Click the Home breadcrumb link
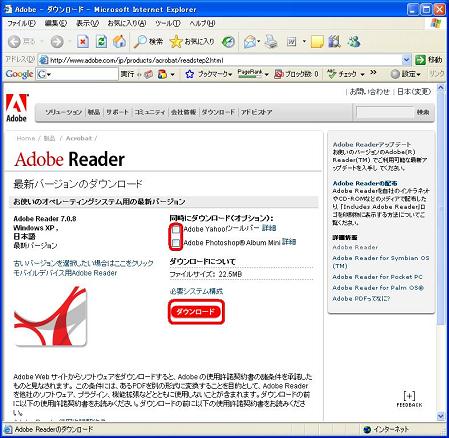 (26, 138)
